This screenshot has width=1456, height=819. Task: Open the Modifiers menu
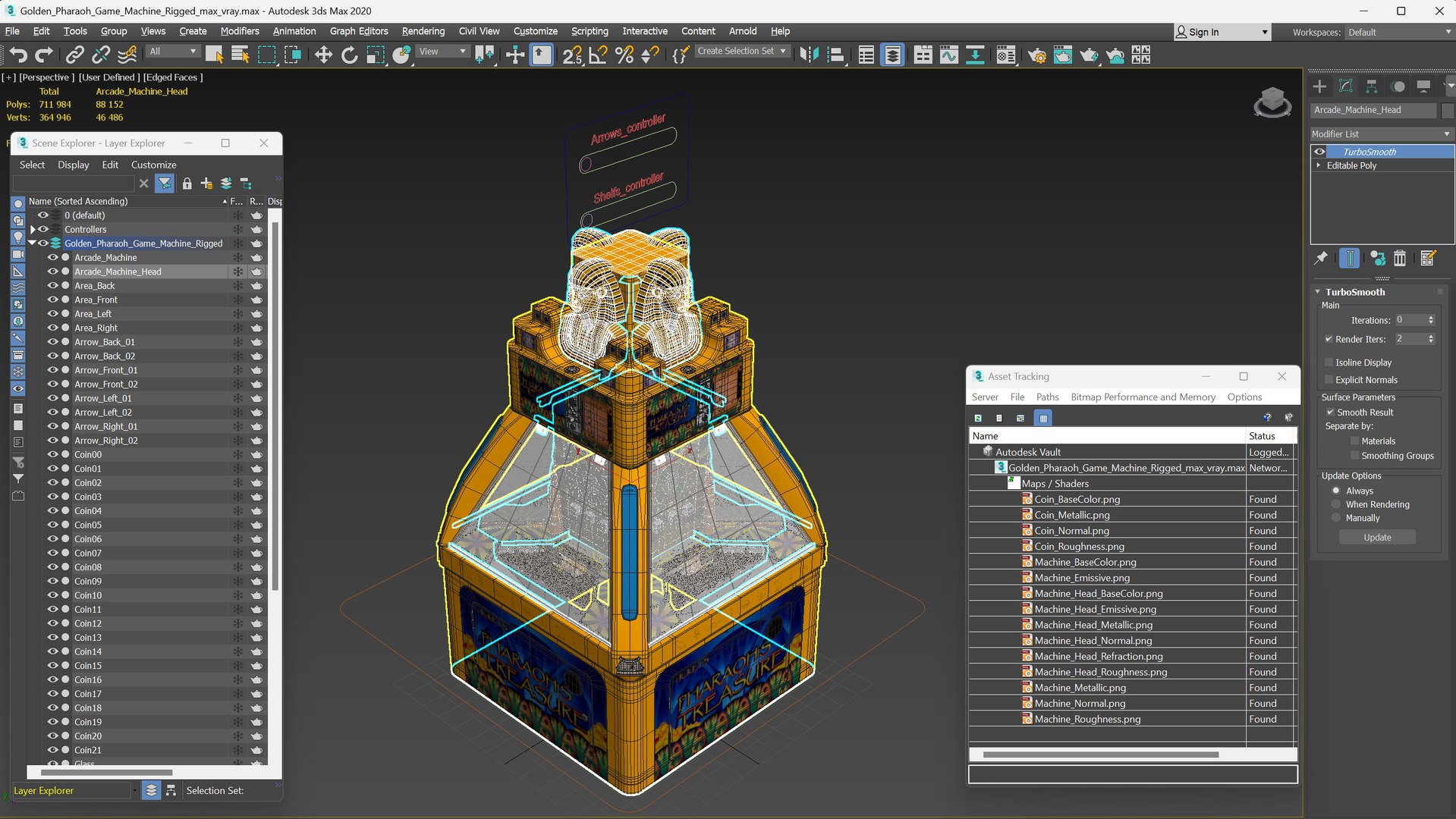(x=239, y=31)
